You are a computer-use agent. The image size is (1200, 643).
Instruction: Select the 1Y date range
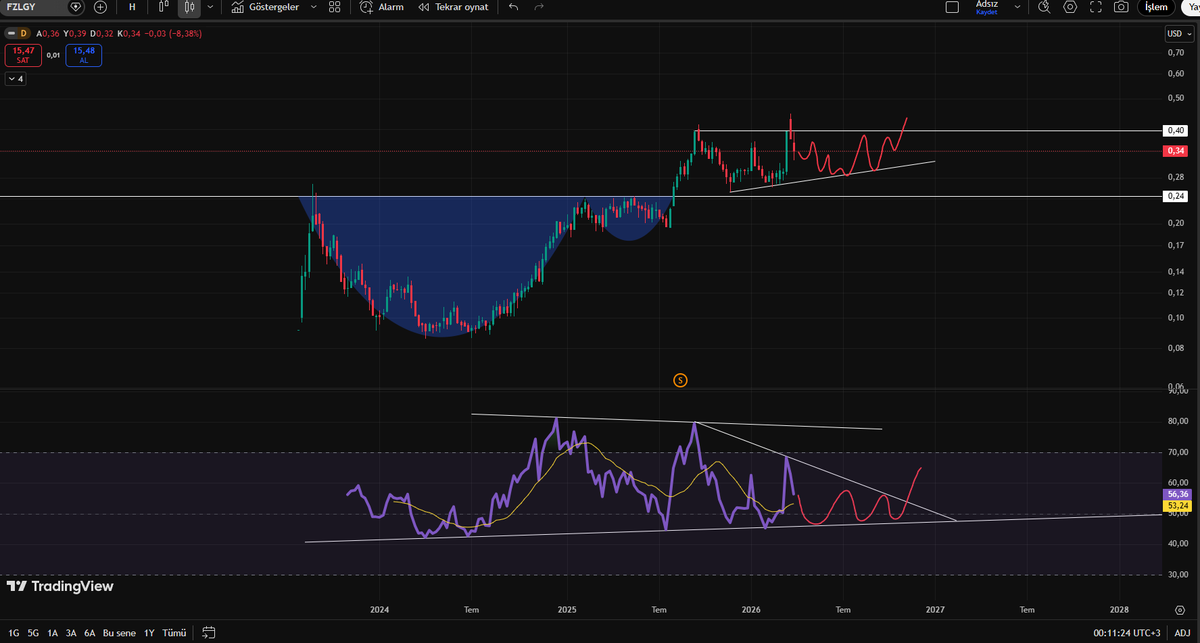point(149,633)
